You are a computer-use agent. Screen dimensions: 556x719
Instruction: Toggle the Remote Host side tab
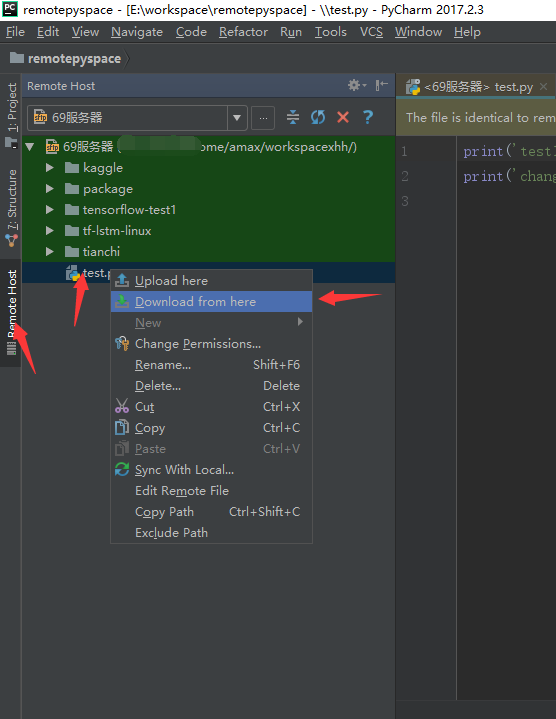click(x=11, y=312)
